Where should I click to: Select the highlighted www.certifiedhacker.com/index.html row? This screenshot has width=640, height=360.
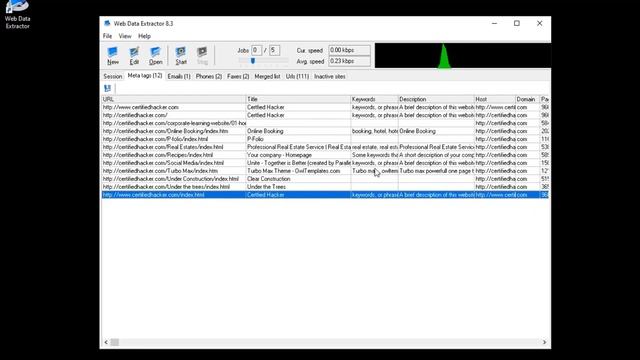[x=325, y=195]
